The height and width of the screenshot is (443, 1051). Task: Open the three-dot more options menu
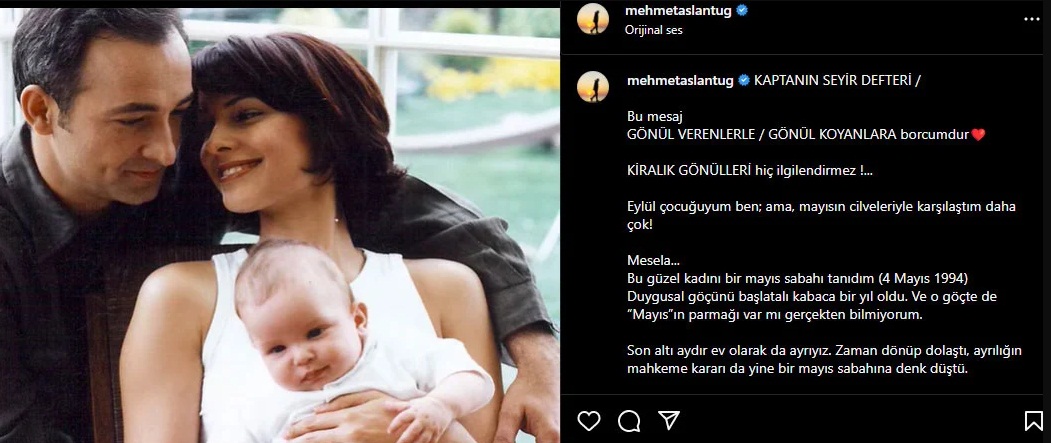(x=1032, y=19)
